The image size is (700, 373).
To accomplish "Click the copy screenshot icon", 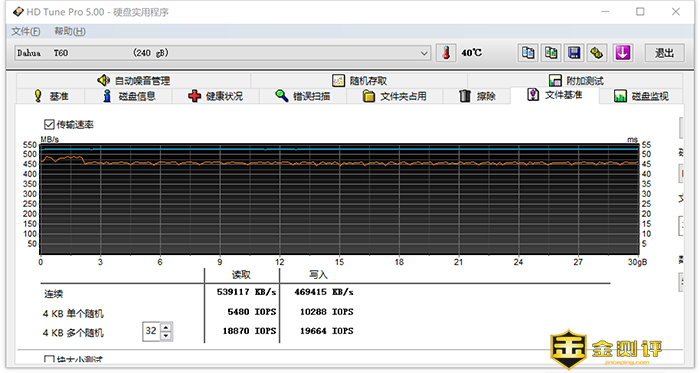I will (551, 53).
